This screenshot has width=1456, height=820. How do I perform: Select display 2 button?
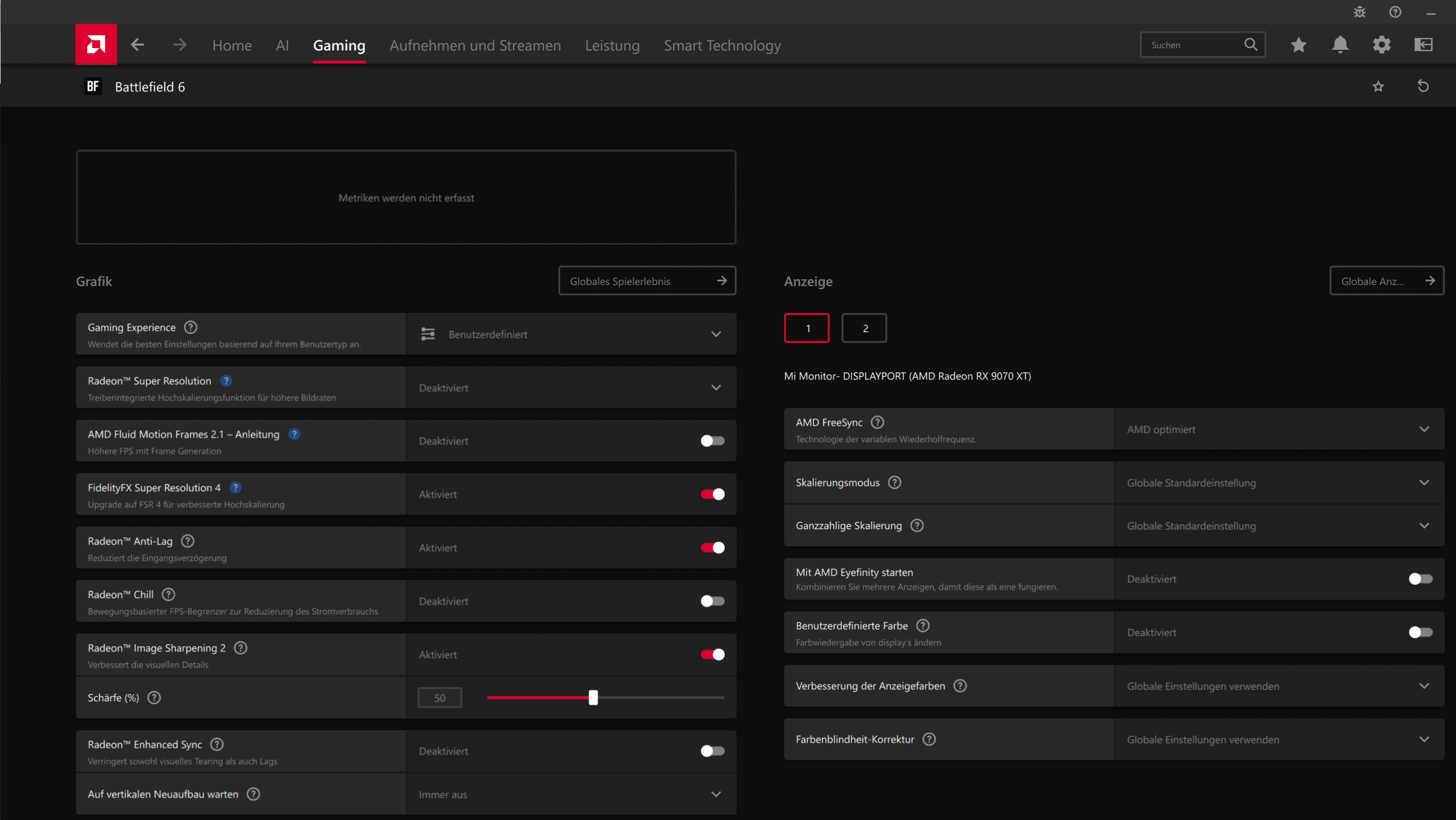coord(864,328)
